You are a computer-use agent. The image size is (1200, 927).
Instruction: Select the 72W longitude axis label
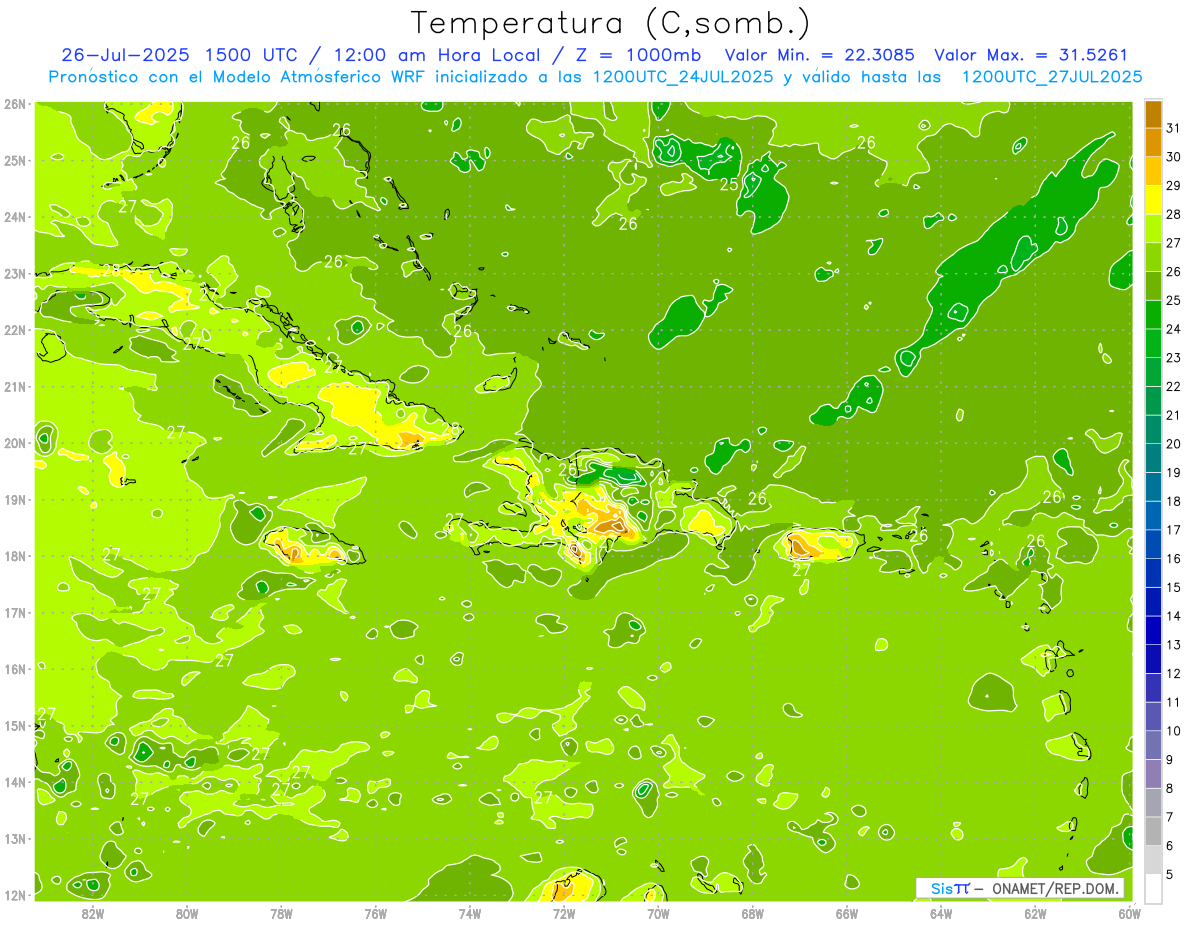[x=564, y=913]
